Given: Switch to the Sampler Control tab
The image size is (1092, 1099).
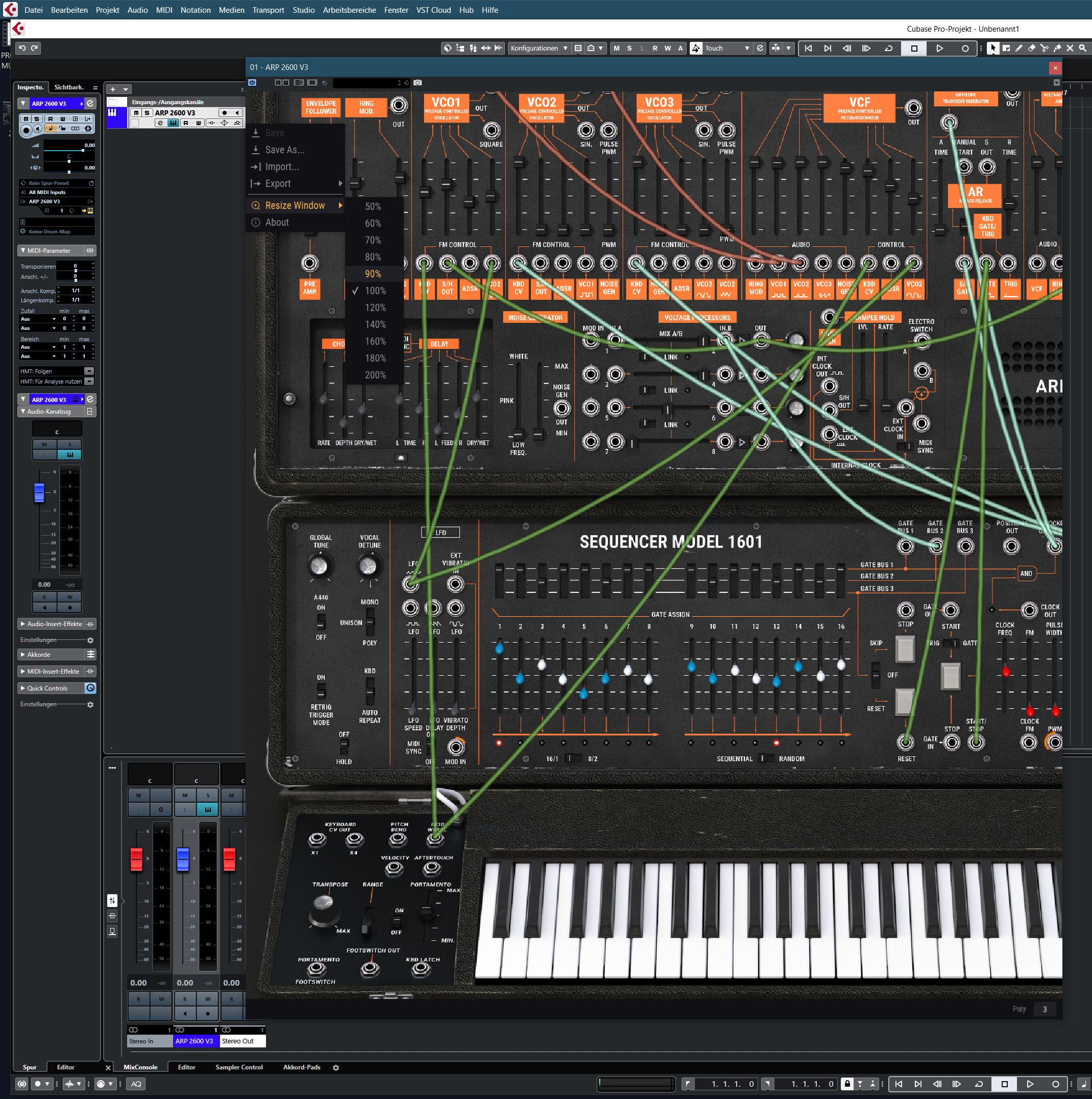Looking at the screenshot, I should tap(238, 1067).
